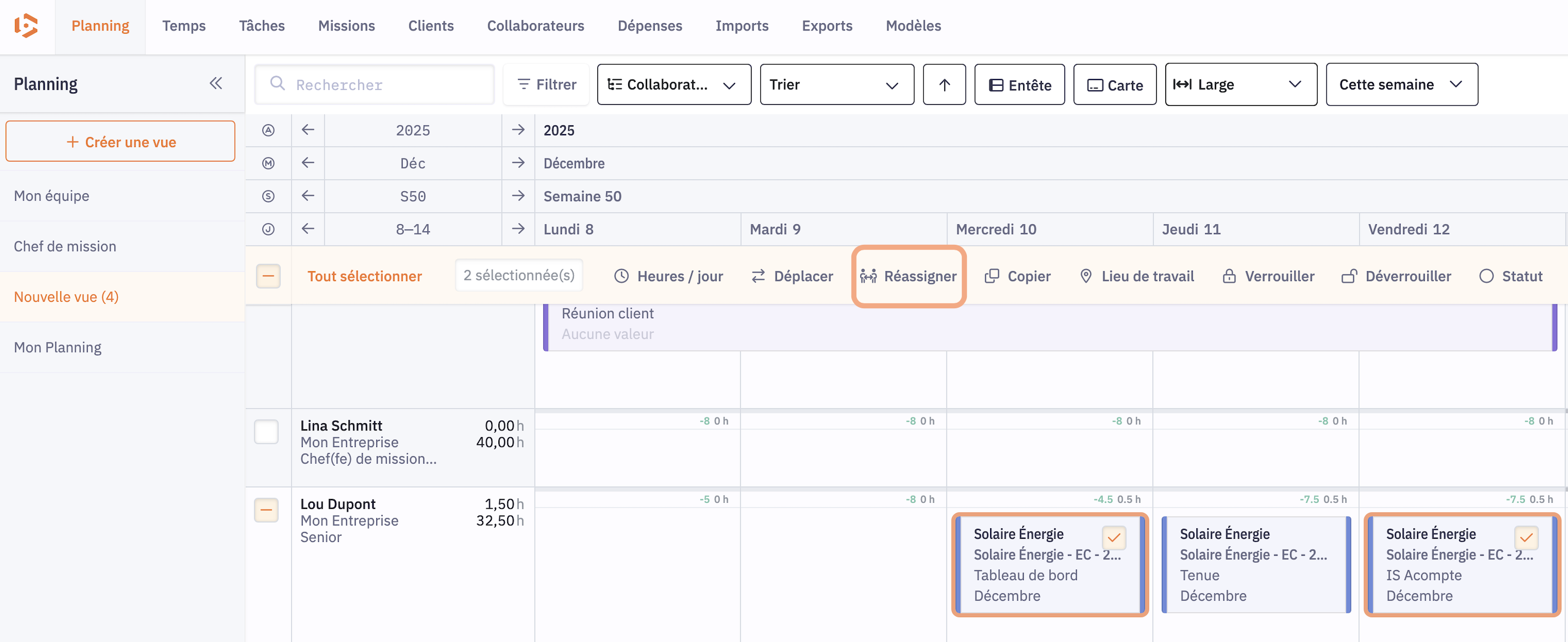
Task: Click Déverrouiller unlock icon action
Action: point(1348,276)
